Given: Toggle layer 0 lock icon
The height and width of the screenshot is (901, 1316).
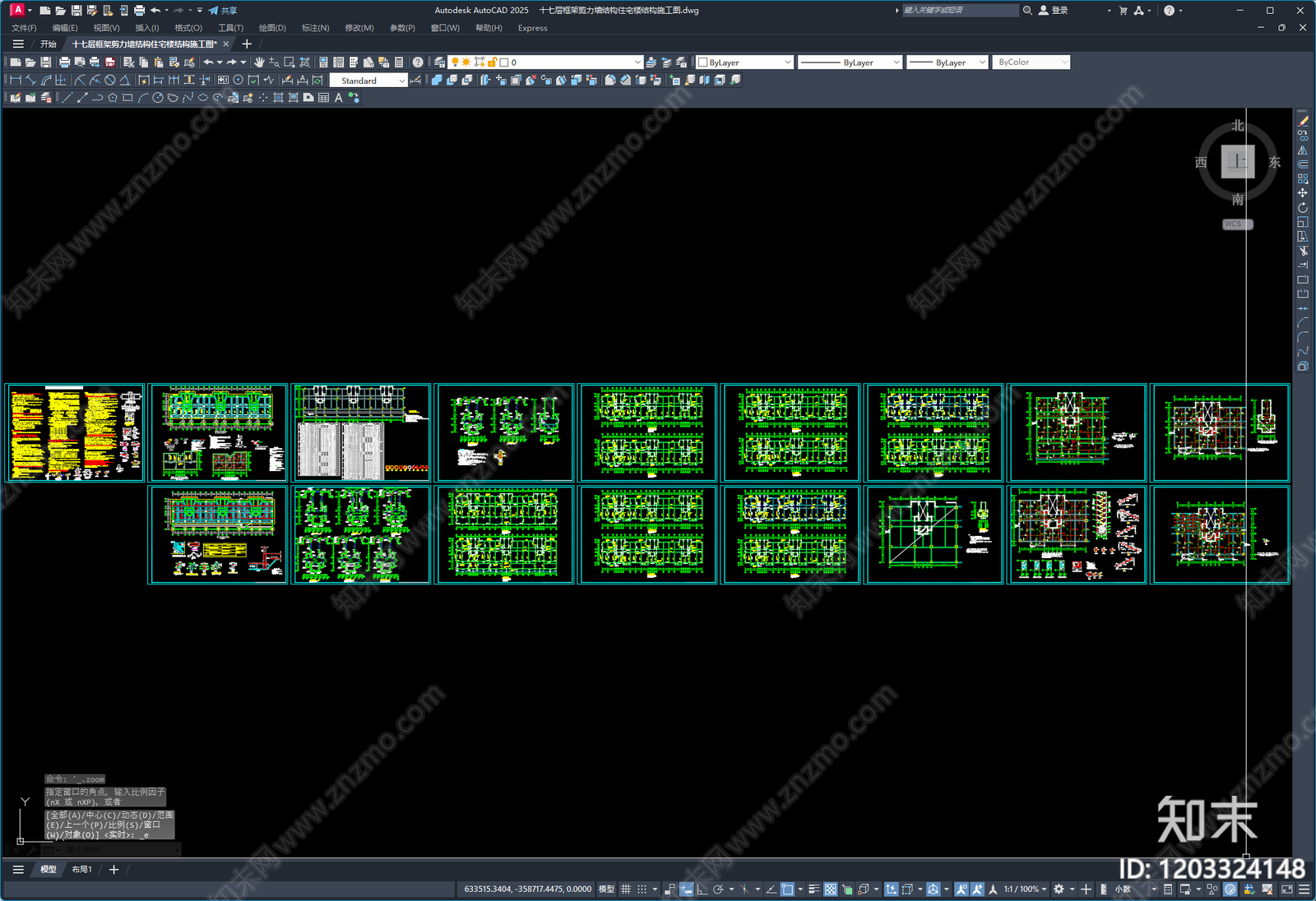Looking at the screenshot, I should (492, 62).
